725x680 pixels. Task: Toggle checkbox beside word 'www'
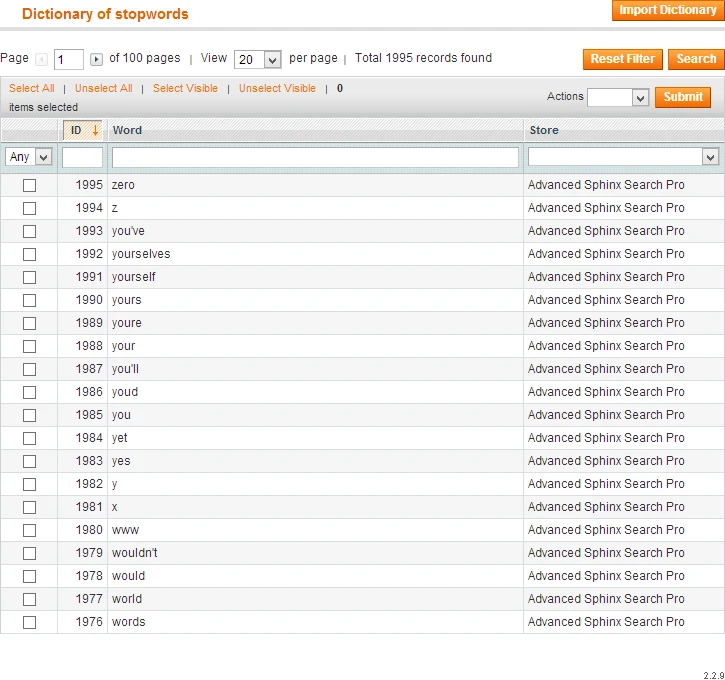[x=29, y=530]
